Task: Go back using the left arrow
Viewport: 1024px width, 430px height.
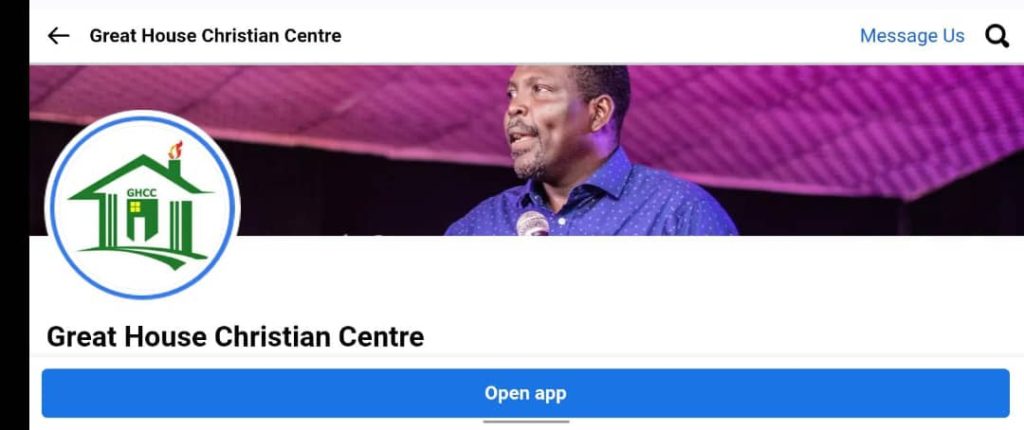Action: (x=58, y=35)
